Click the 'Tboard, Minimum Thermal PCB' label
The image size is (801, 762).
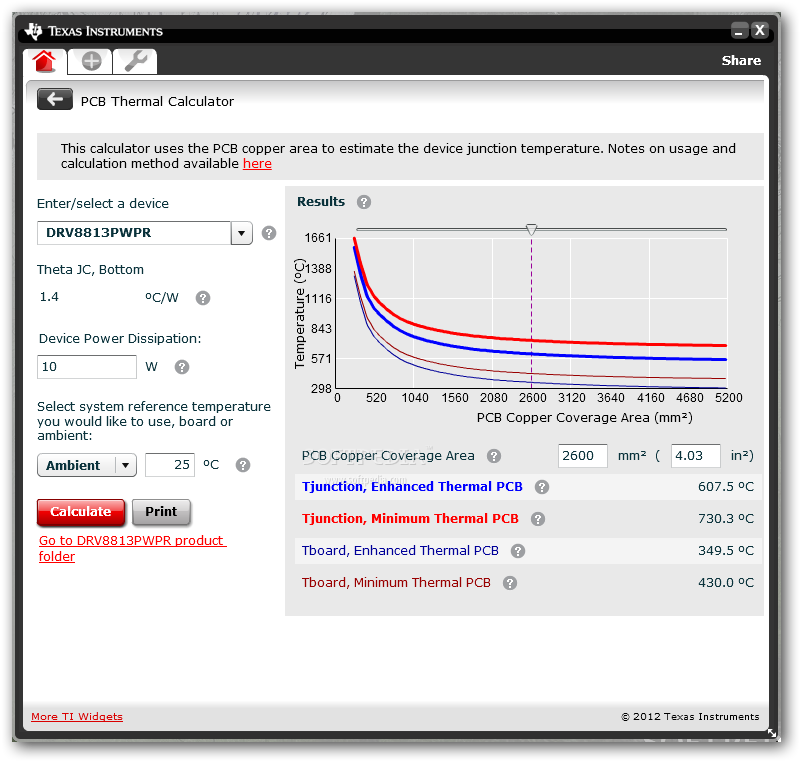click(x=396, y=583)
